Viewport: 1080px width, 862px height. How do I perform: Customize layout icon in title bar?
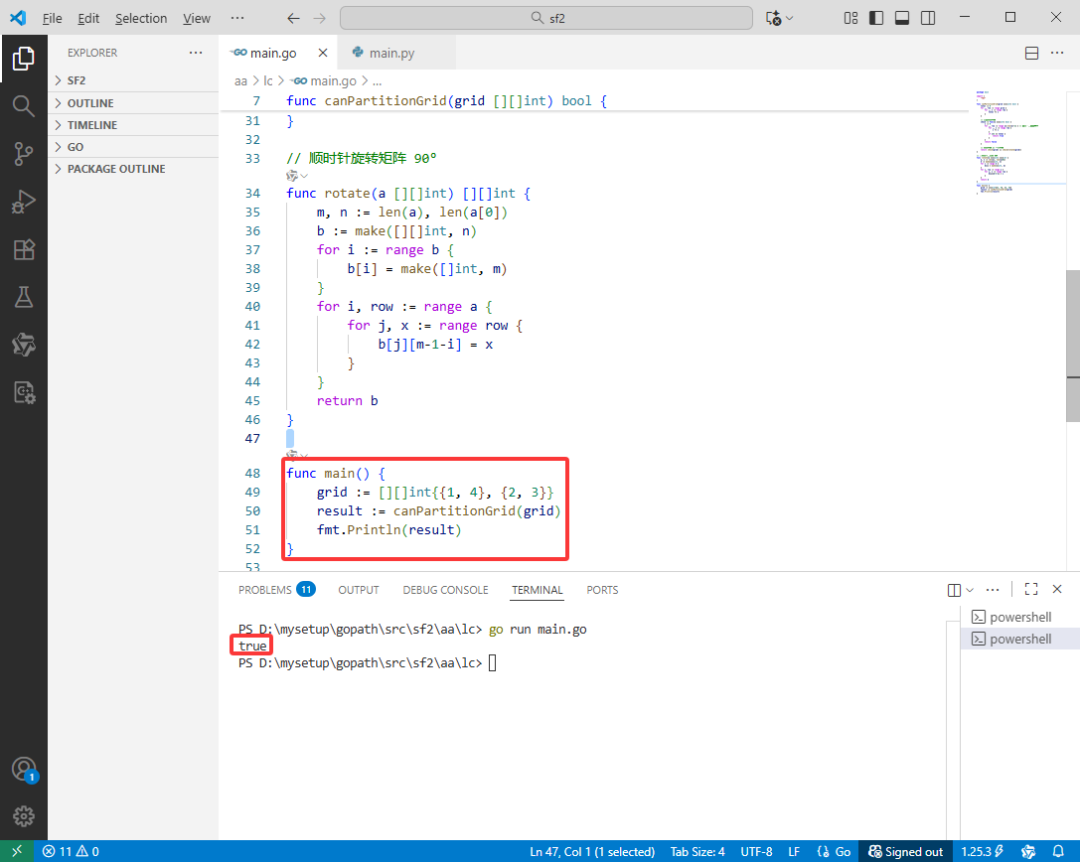point(851,18)
